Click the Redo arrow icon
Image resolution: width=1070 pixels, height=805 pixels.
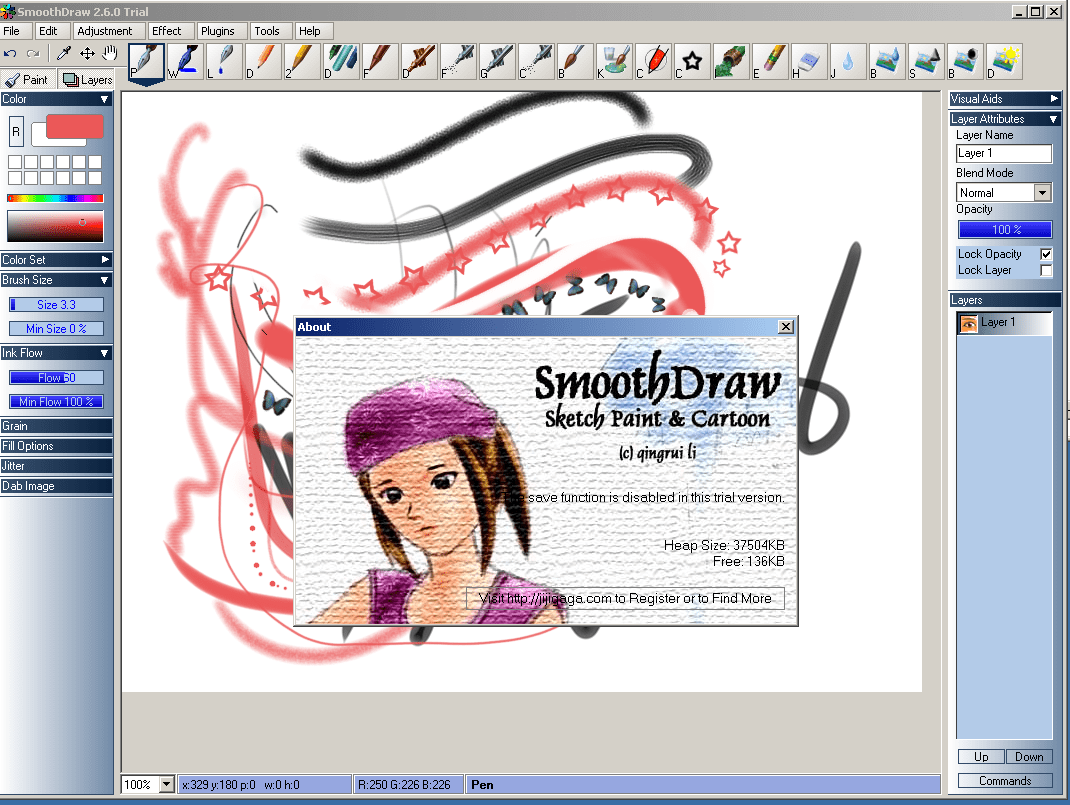(x=33, y=53)
